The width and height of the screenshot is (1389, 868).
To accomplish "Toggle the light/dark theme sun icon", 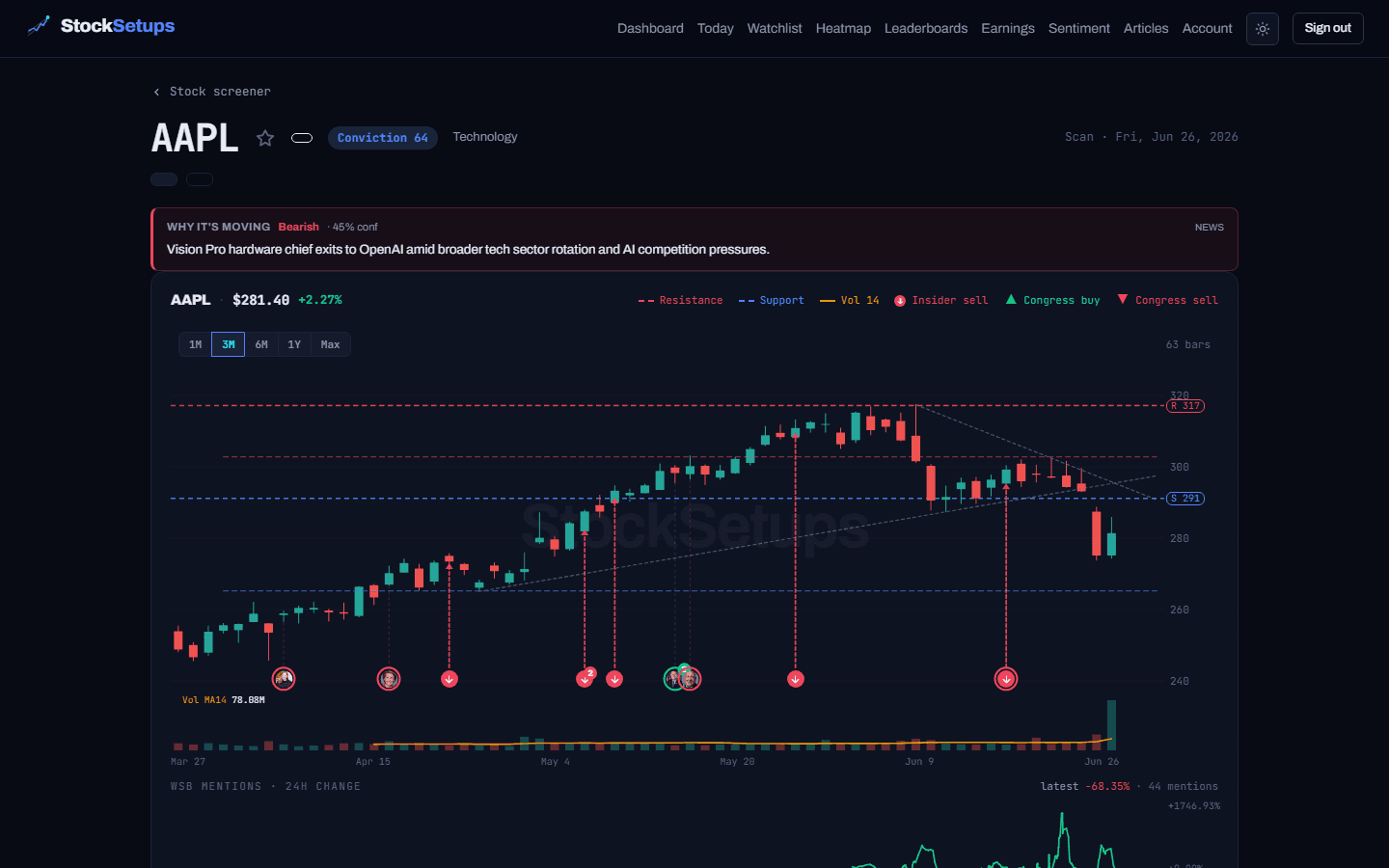I will click(1263, 29).
